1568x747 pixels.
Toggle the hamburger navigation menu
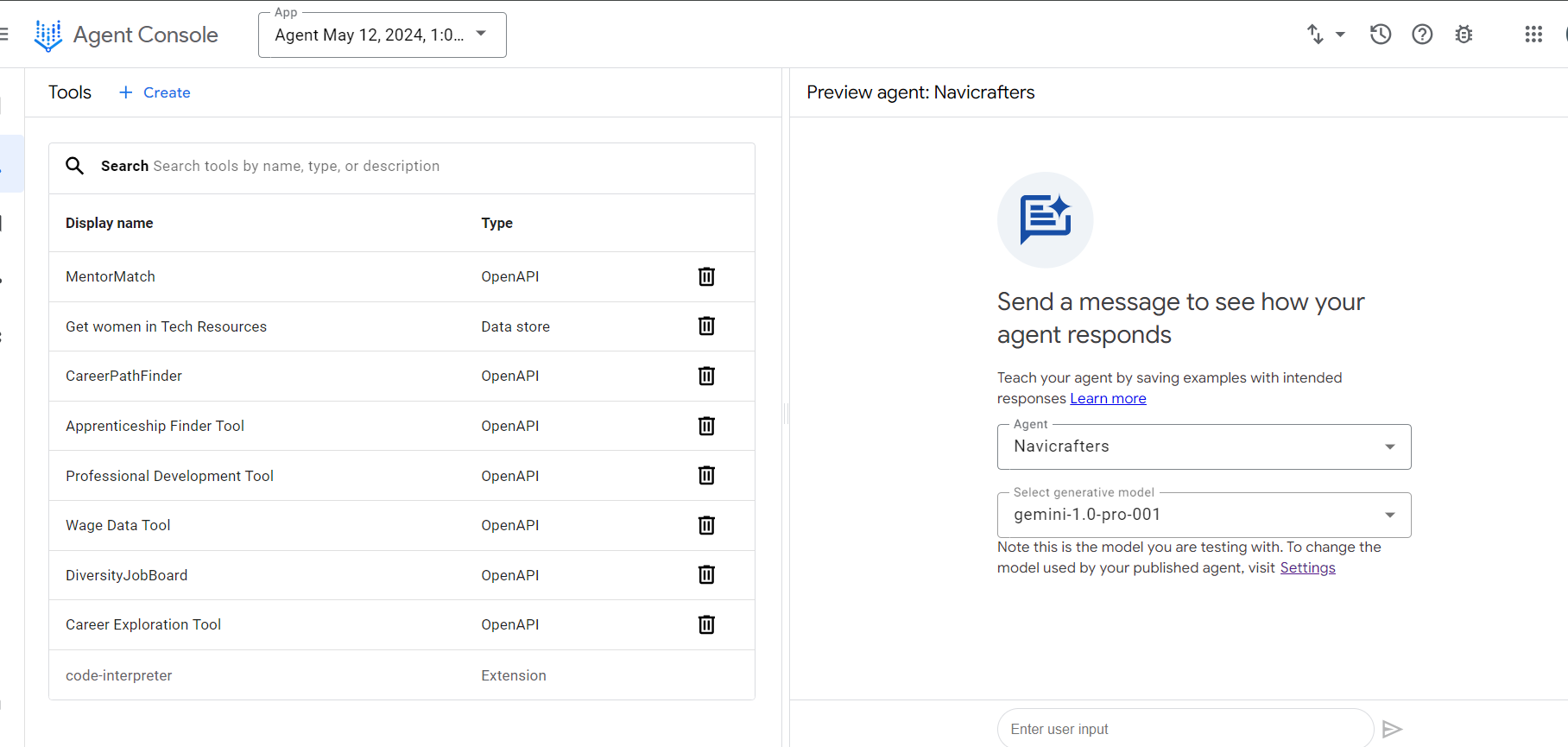[3, 35]
